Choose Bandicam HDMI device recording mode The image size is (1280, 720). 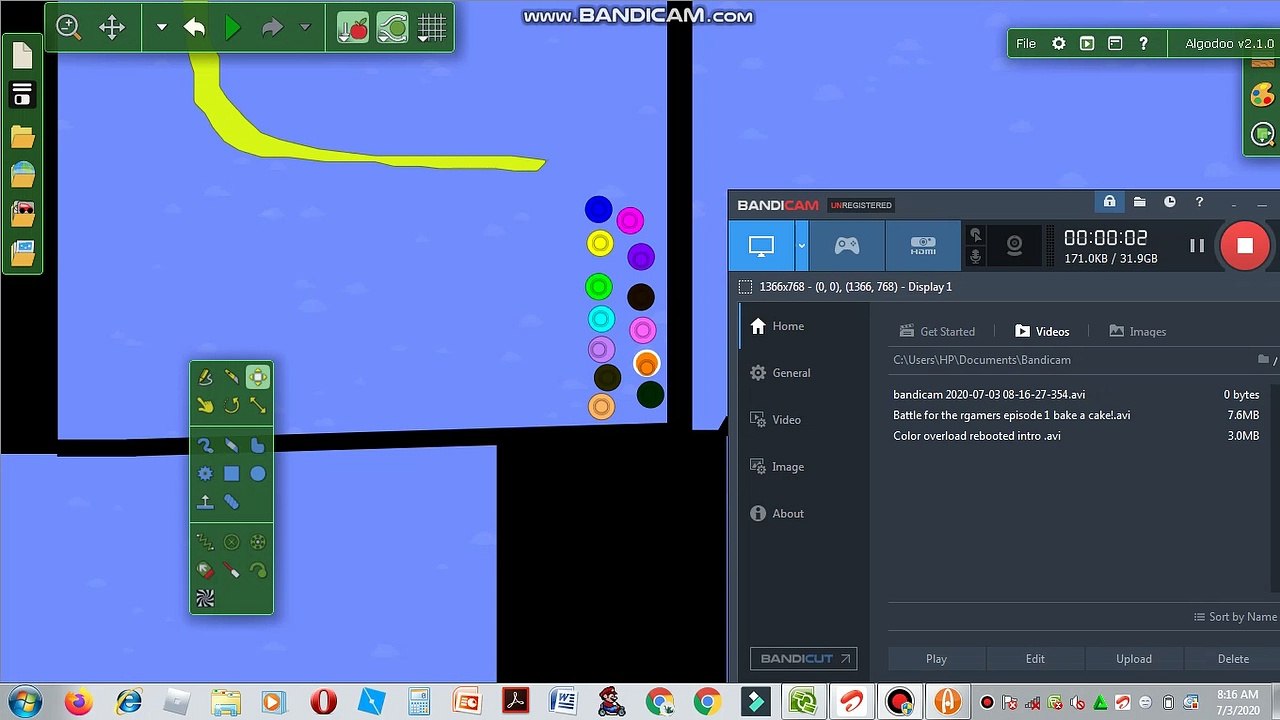point(923,246)
